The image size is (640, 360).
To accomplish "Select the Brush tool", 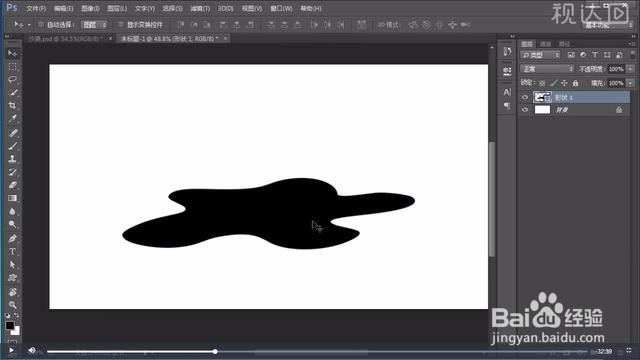I will pos(12,146).
